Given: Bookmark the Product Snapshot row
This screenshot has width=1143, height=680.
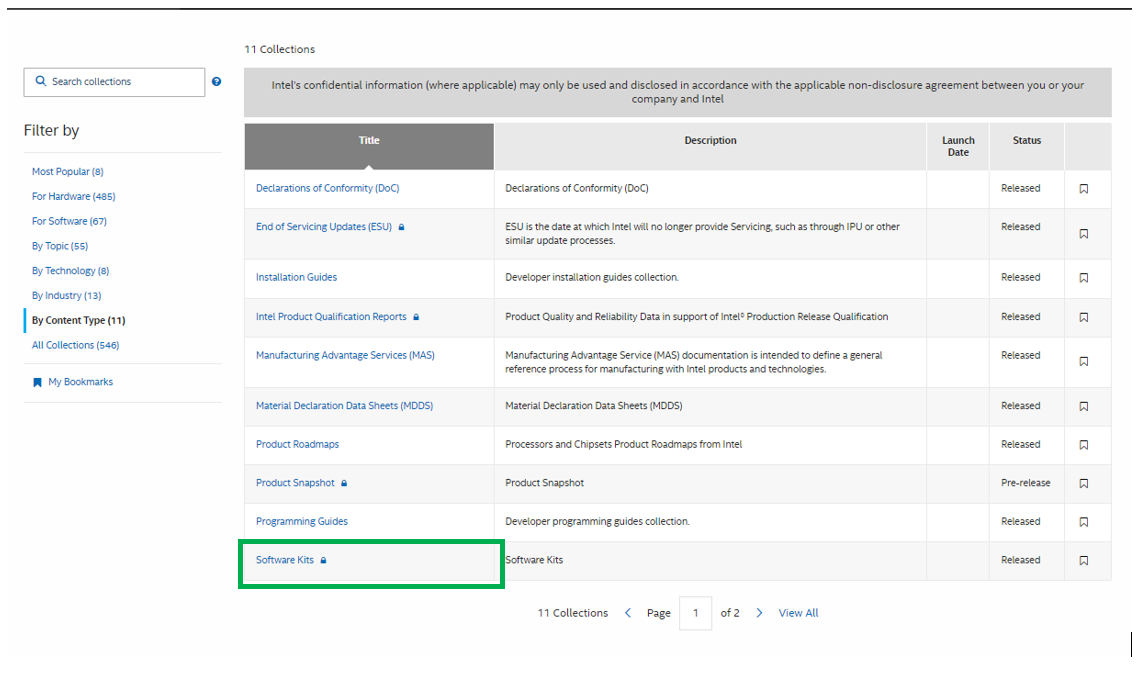Looking at the screenshot, I should click(1084, 483).
